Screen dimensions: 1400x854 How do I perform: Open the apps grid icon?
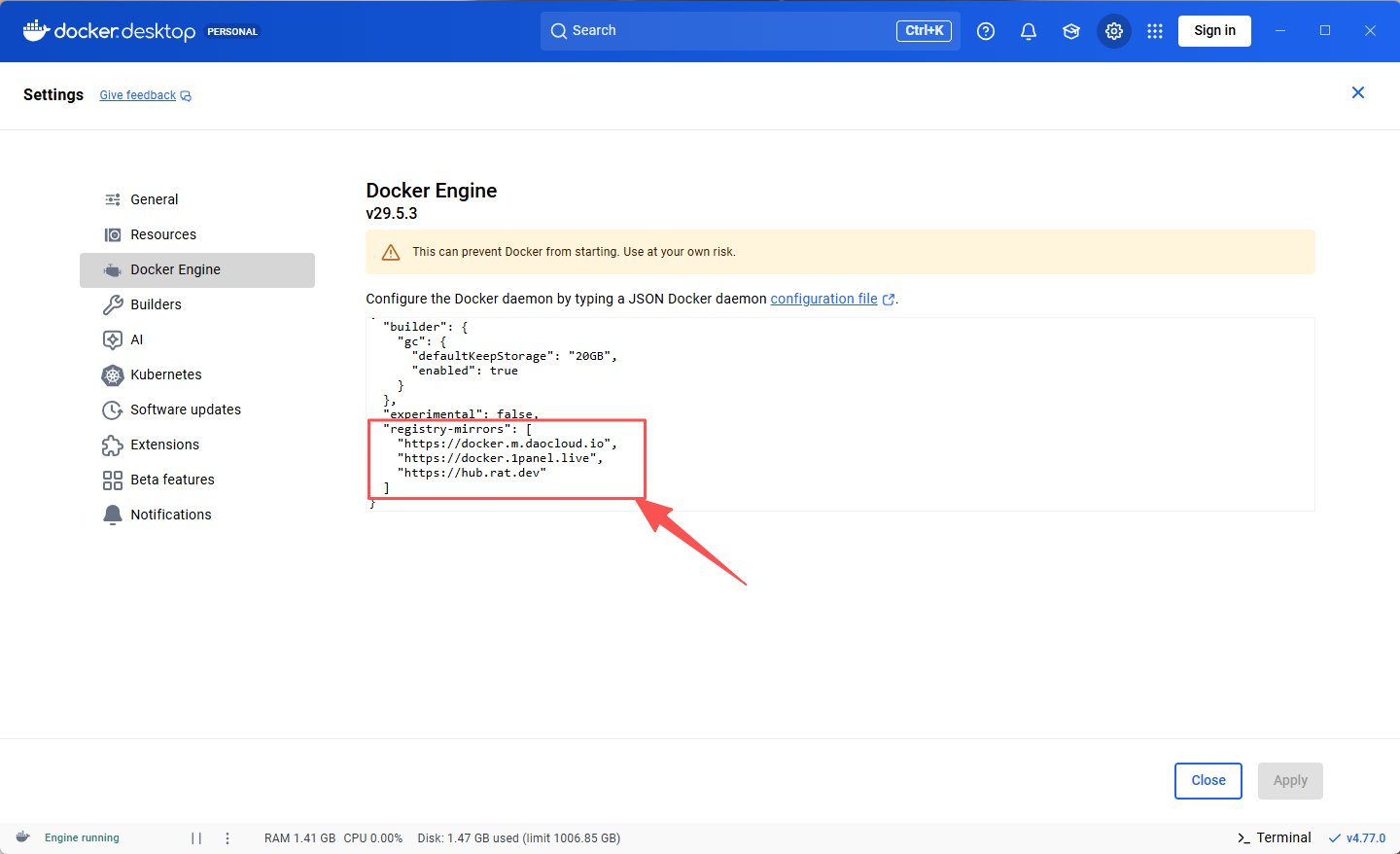click(1155, 31)
